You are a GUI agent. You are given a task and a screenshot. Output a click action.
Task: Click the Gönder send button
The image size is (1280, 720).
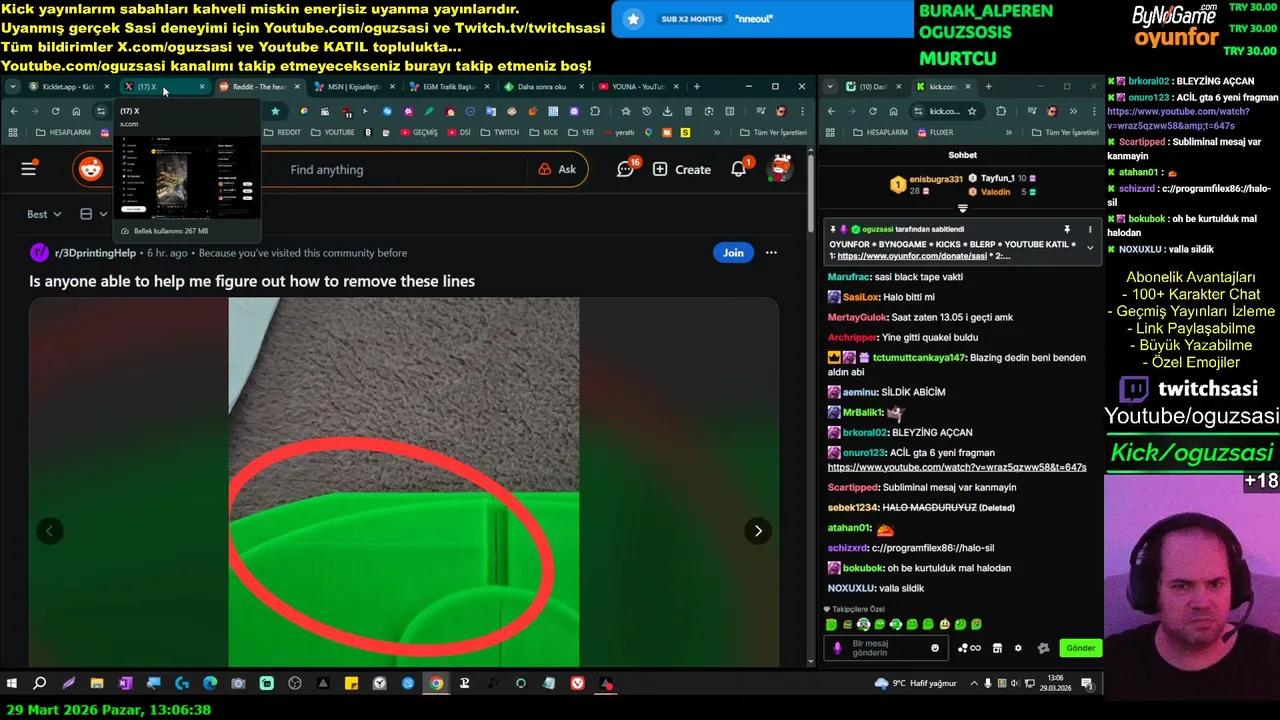tap(1081, 648)
